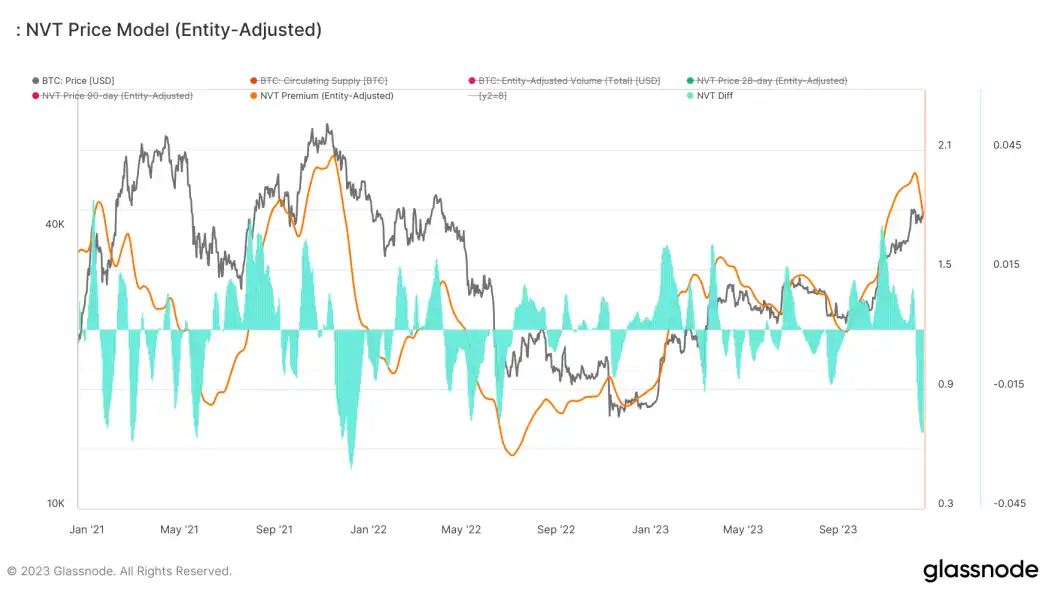The image size is (1051, 606).
Task: Click the pink dot beside NVT Price 90-day
Action: 36,96
